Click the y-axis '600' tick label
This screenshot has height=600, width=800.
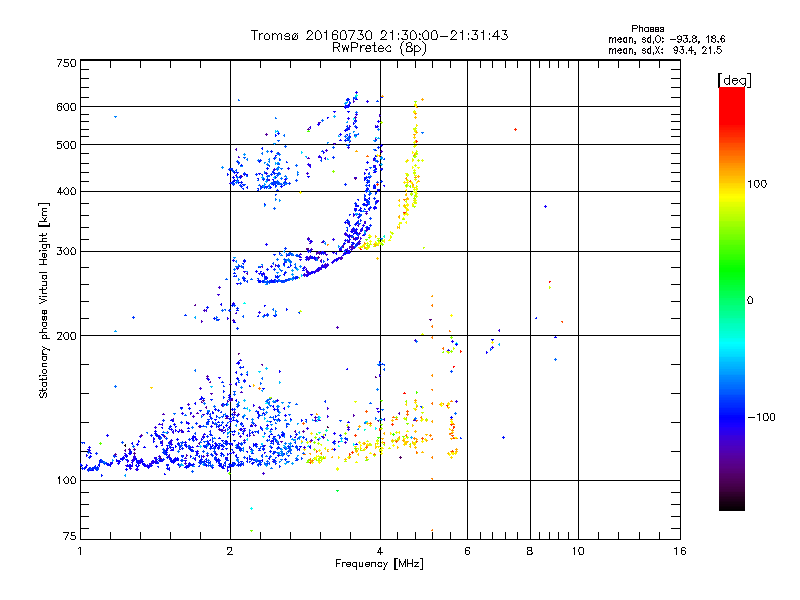(66, 107)
